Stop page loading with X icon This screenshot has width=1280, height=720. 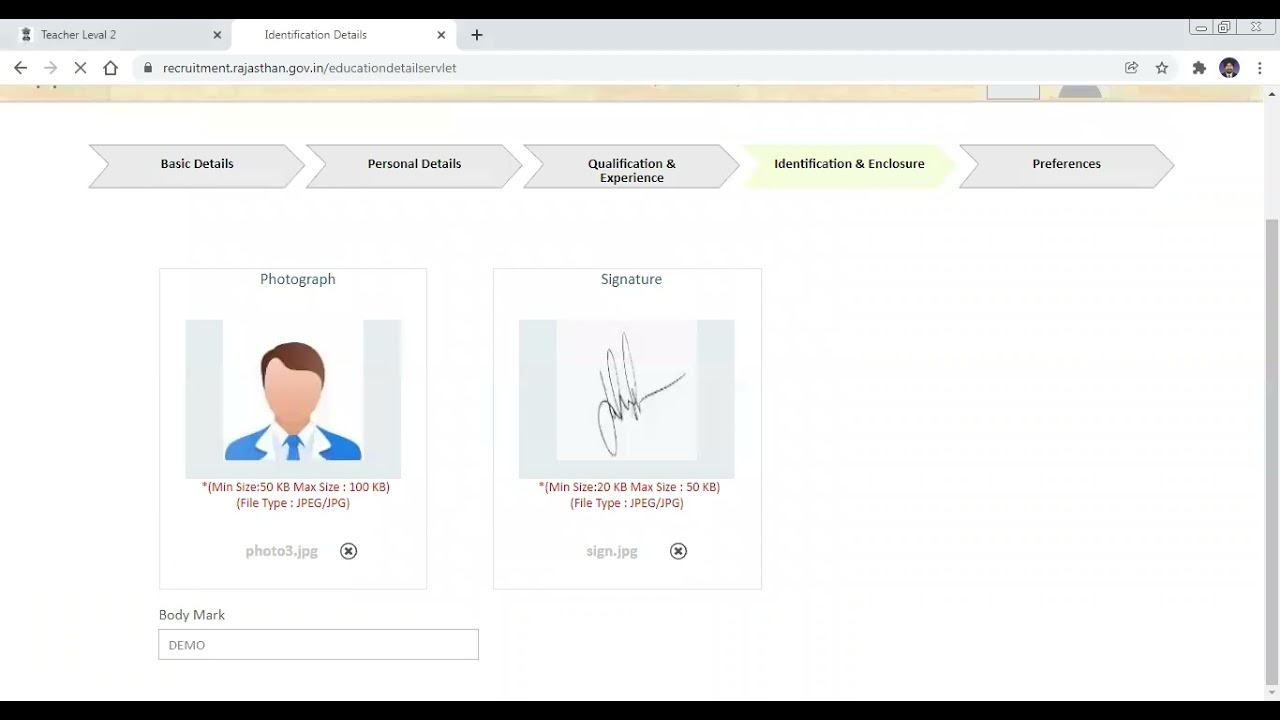click(81, 68)
